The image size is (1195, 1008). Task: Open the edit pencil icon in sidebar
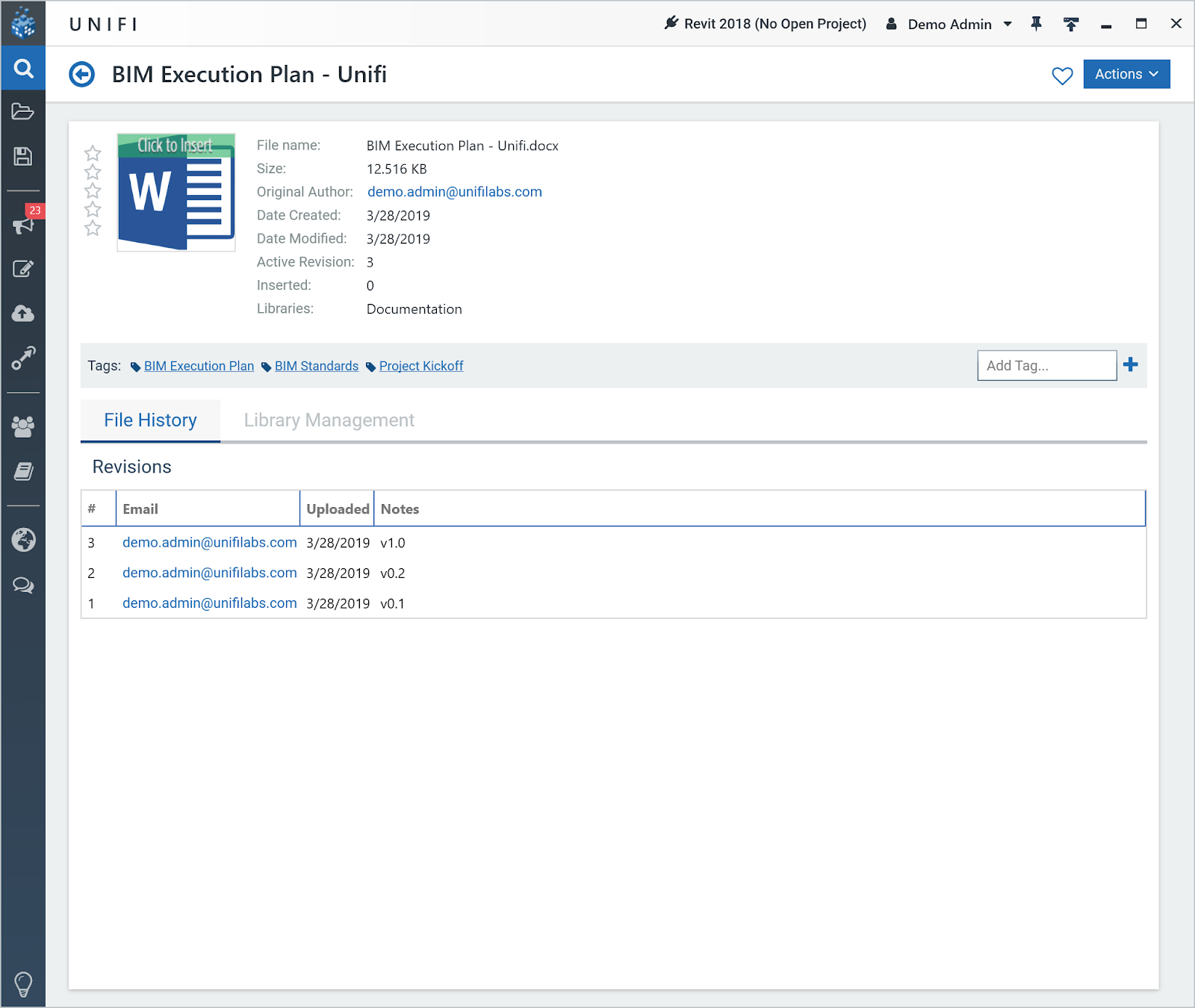[23, 269]
